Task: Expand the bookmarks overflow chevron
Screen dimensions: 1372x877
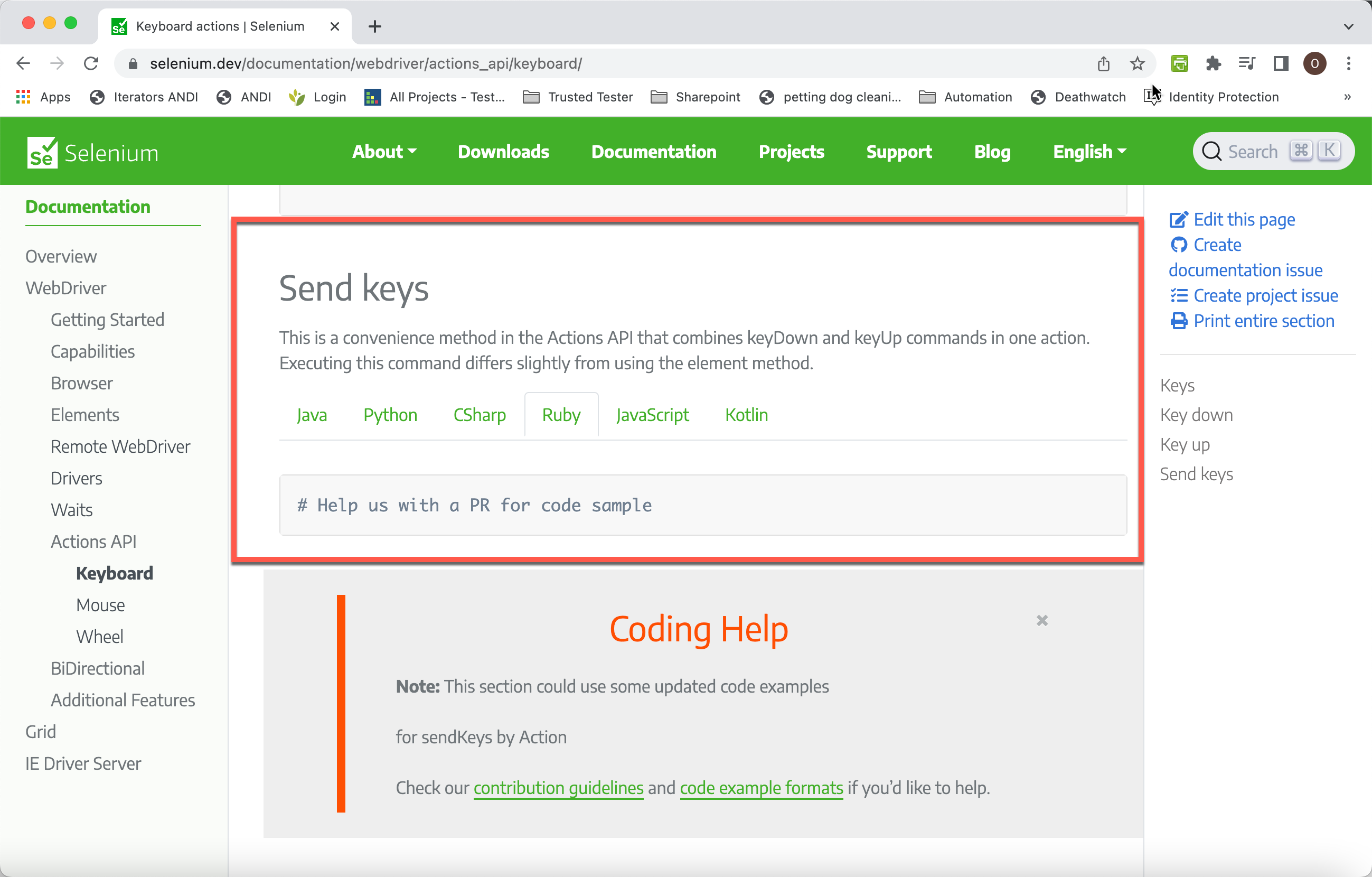Action: pos(1348,97)
